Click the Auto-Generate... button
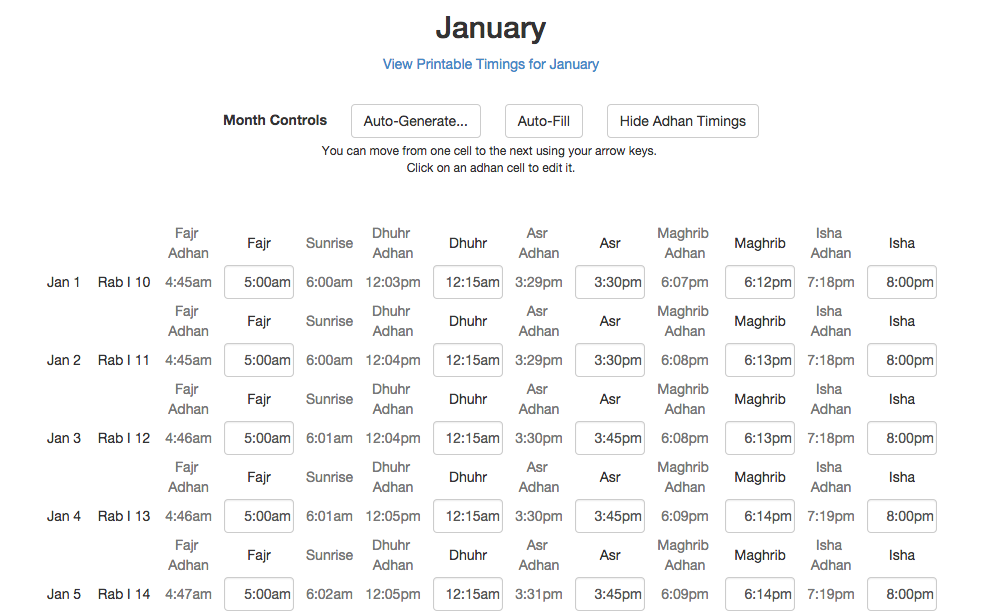1003x615 pixels. pyautogui.click(x=416, y=121)
